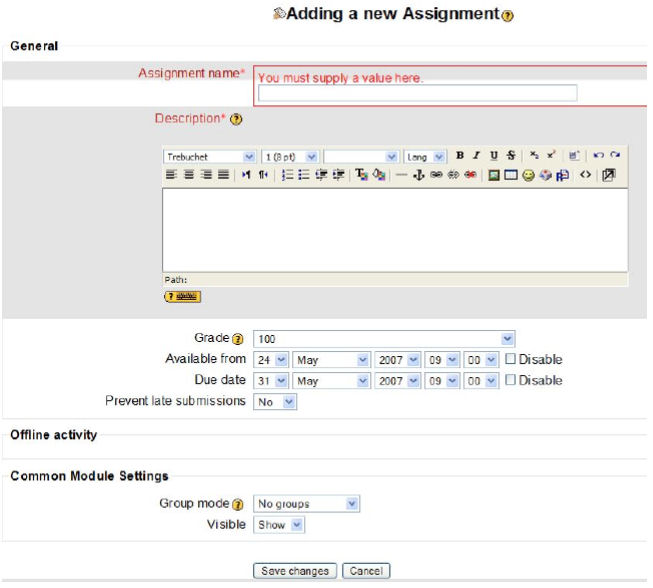Image resolution: width=653 pixels, height=588 pixels.
Task: Open help for the Grade setting
Action: point(238,340)
